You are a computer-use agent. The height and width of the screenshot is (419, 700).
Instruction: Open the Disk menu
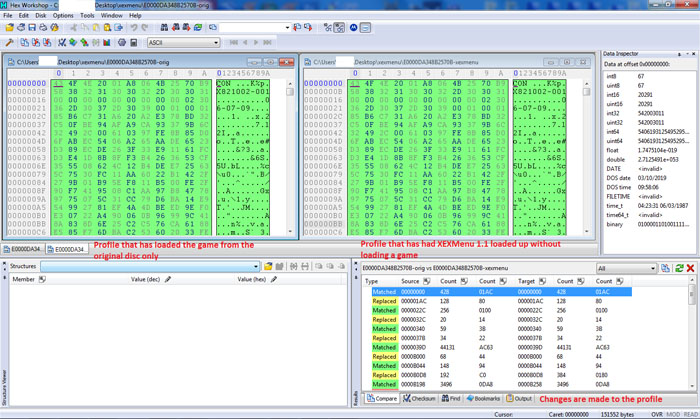coord(41,16)
